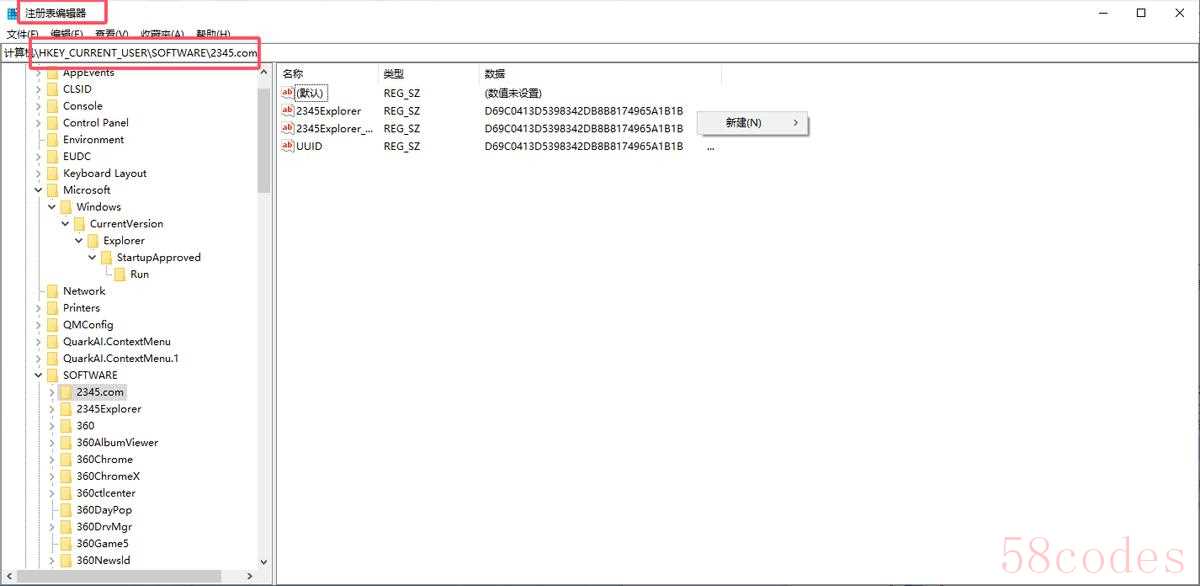Click the string icon of UUID value

[x=288, y=146]
